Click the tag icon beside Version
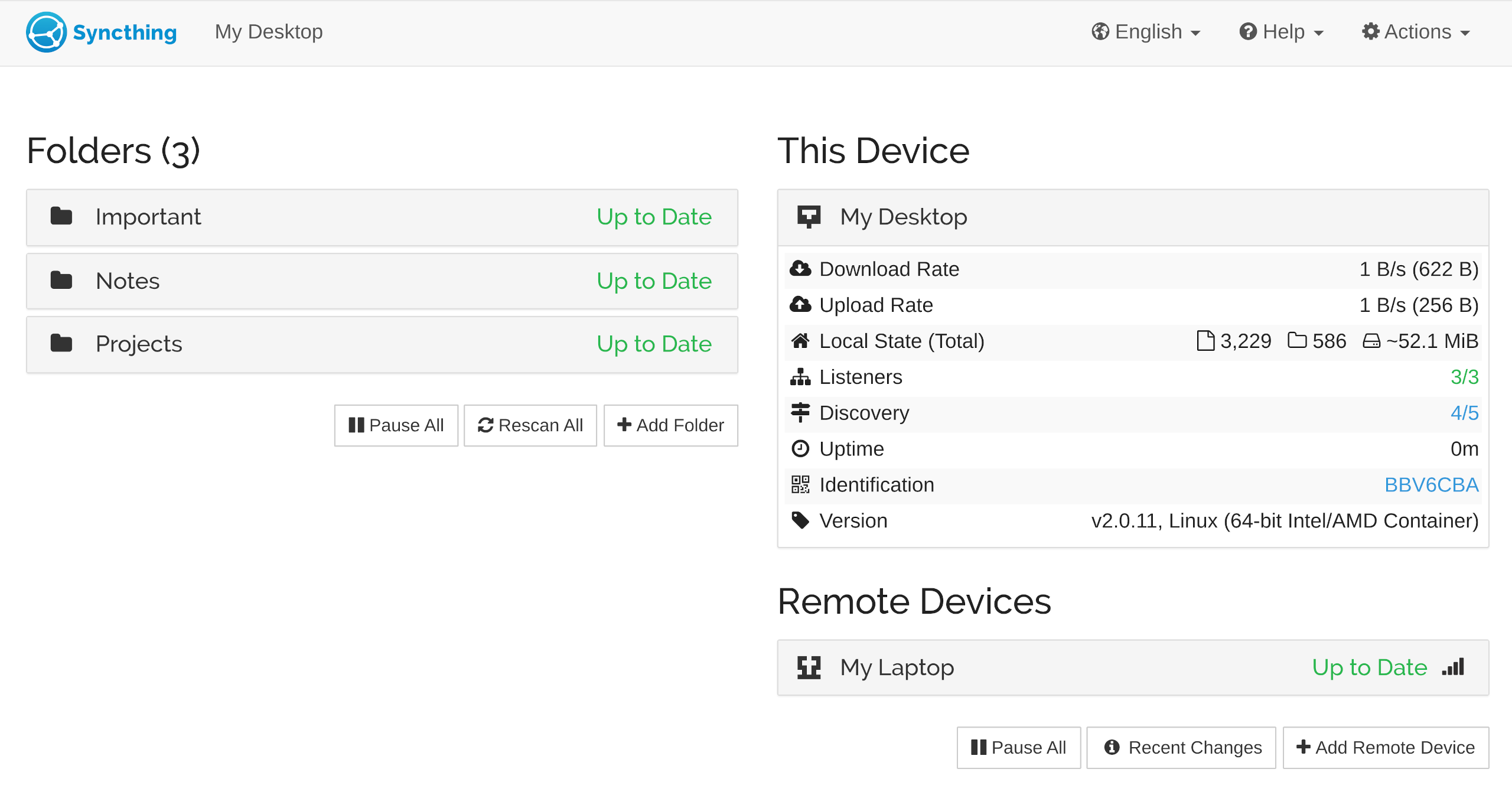 pyautogui.click(x=800, y=520)
